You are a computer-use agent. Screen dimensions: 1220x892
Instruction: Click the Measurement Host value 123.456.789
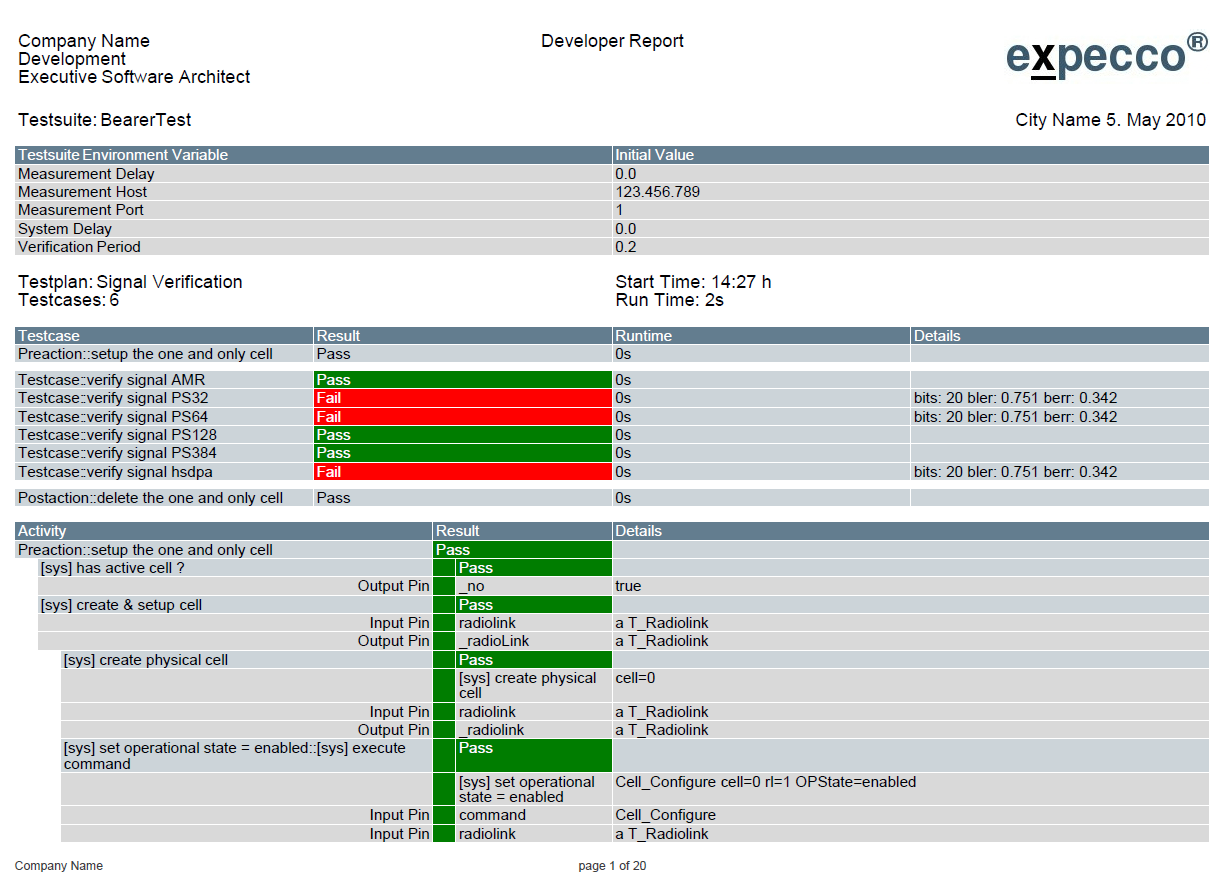click(657, 192)
